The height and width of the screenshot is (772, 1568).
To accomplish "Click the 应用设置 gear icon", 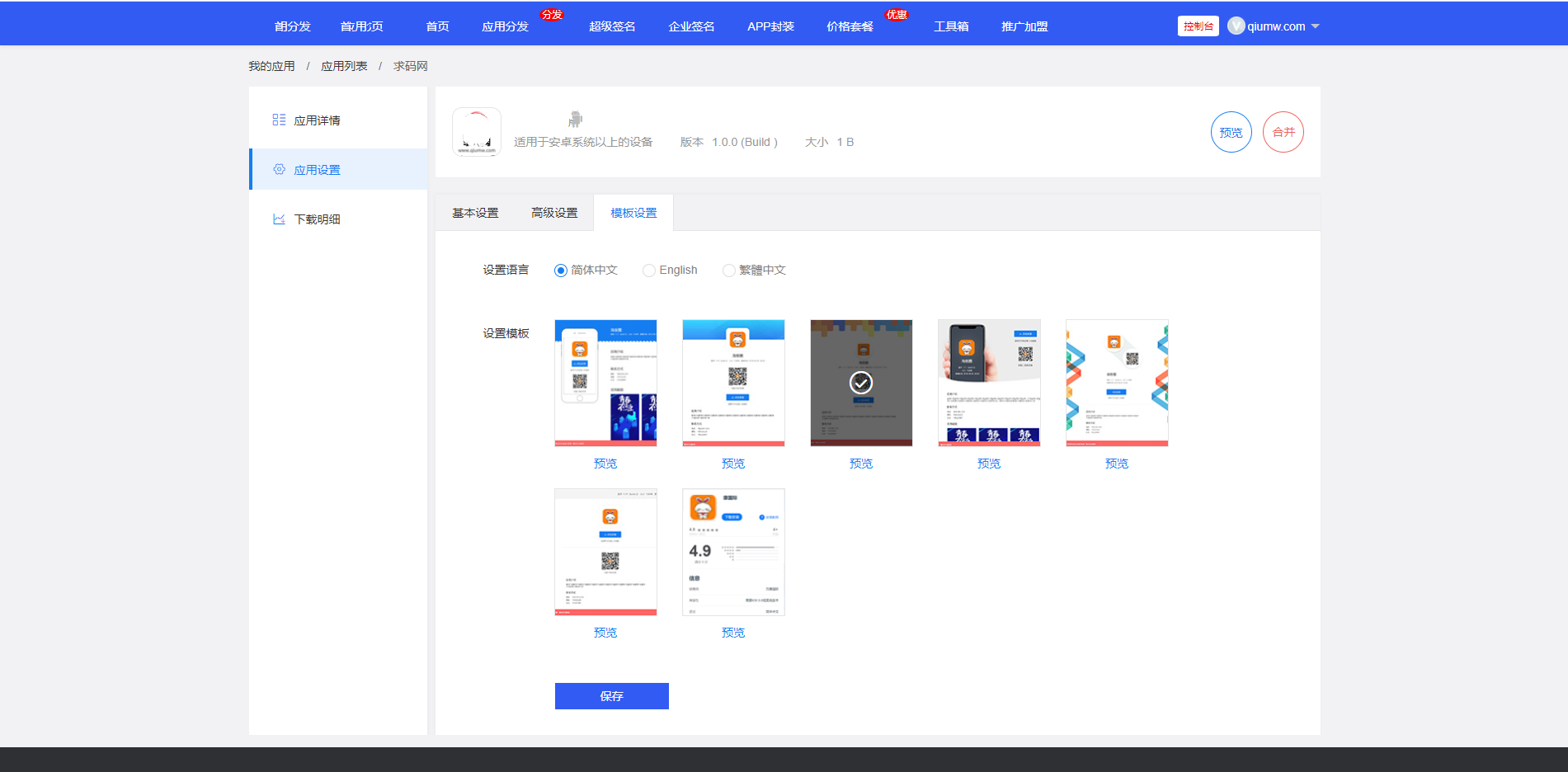I will click(279, 170).
